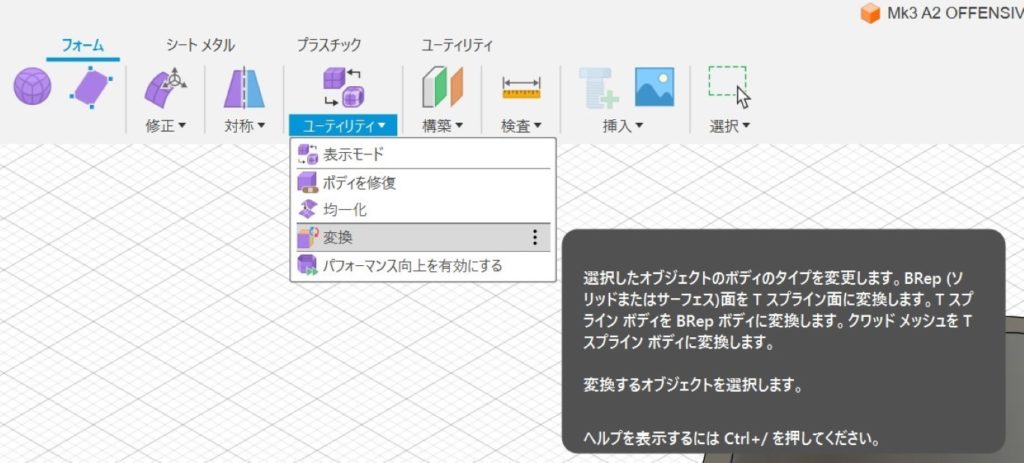The width and height of the screenshot is (1024, 463).
Task: Click the purple face create icon
Action: click(92, 87)
